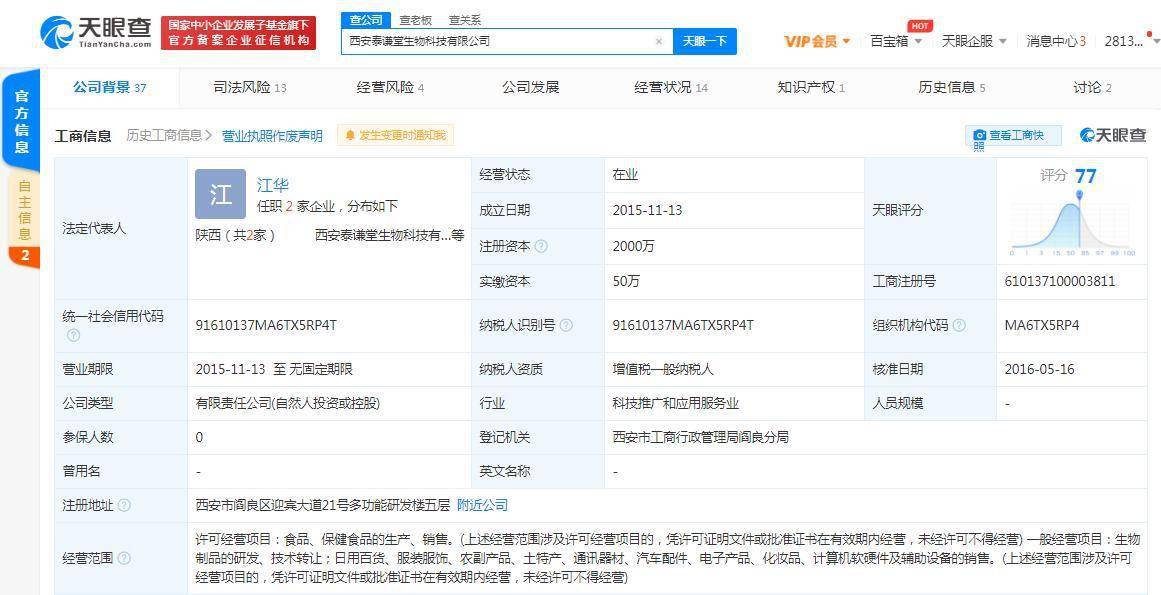Click the 公司类型 value 有限责任公司
The image size is (1161, 595).
287,404
